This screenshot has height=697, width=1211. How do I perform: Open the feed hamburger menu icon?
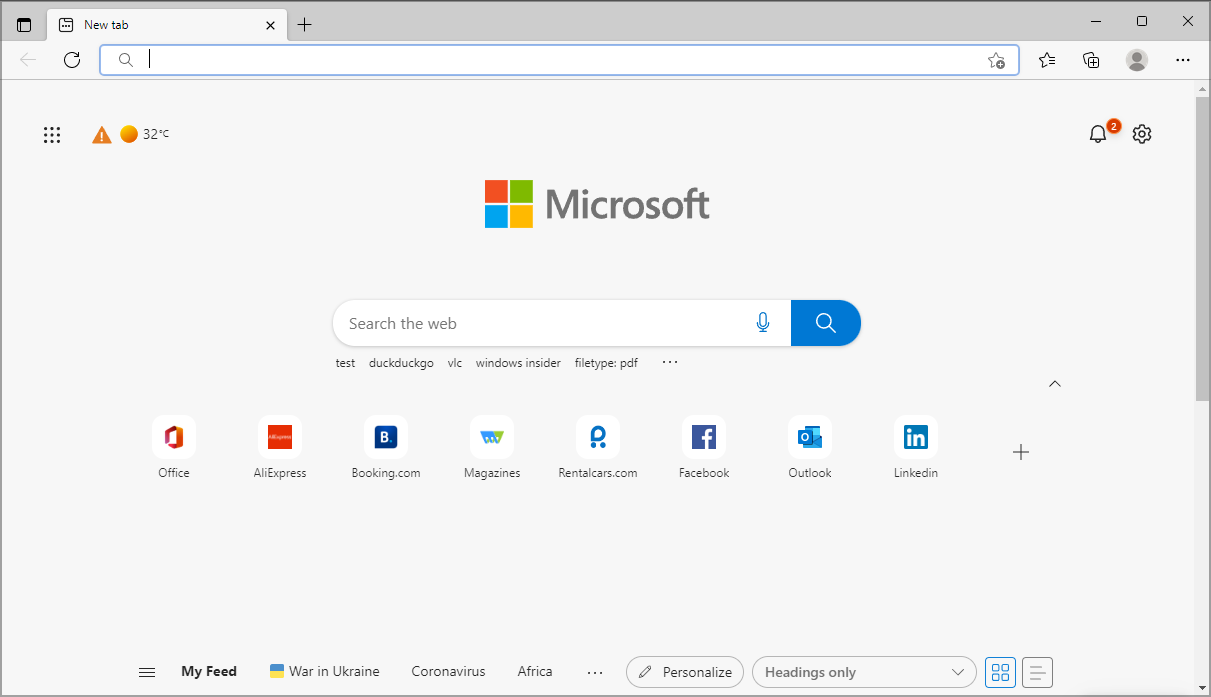coord(147,672)
